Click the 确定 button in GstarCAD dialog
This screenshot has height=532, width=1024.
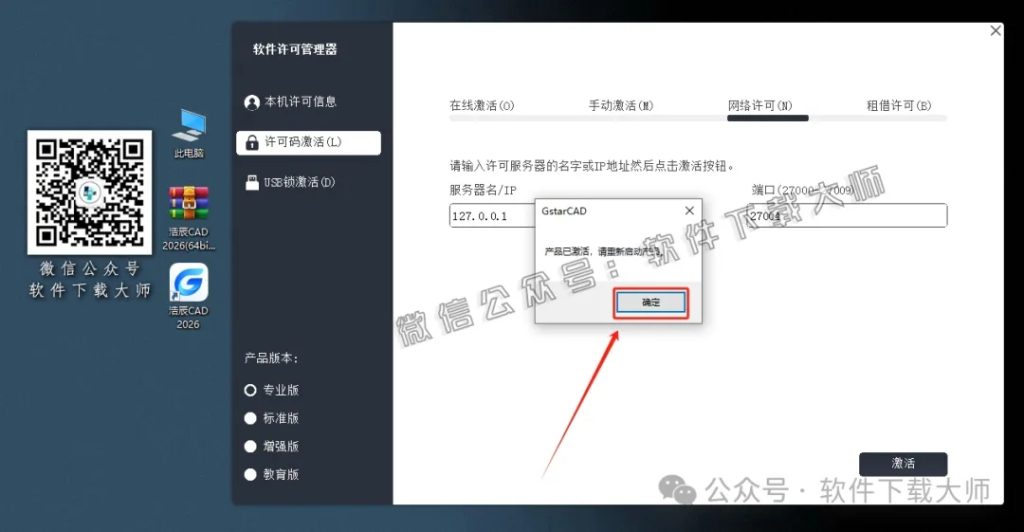[x=650, y=302]
